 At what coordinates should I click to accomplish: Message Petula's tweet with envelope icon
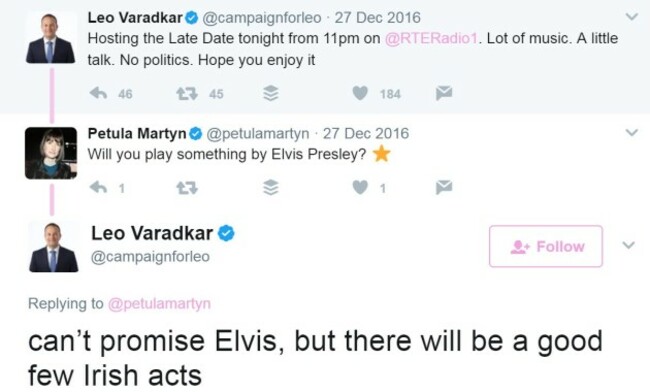444,188
